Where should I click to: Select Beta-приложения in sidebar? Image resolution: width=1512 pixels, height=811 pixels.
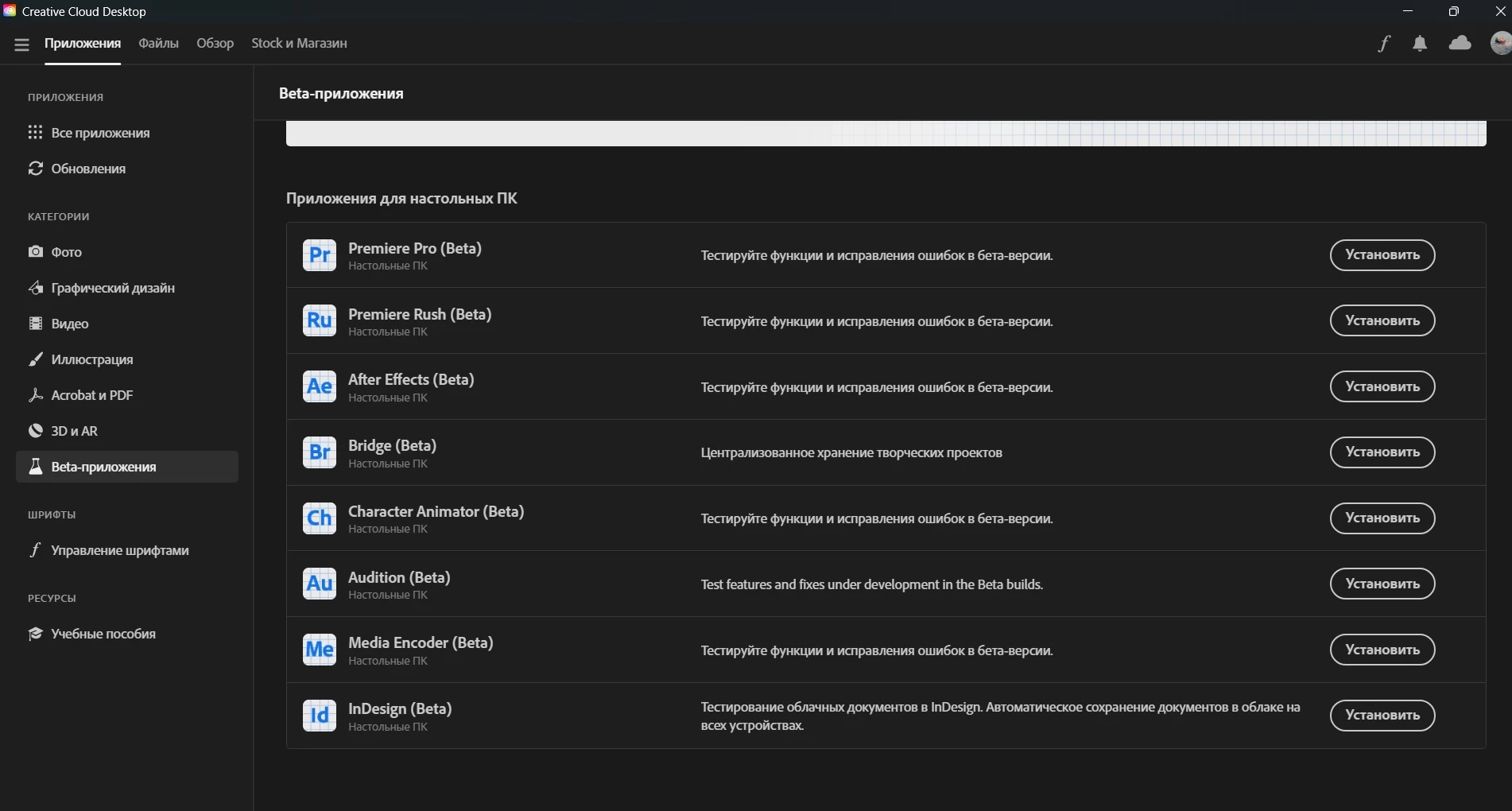[x=127, y=467]
